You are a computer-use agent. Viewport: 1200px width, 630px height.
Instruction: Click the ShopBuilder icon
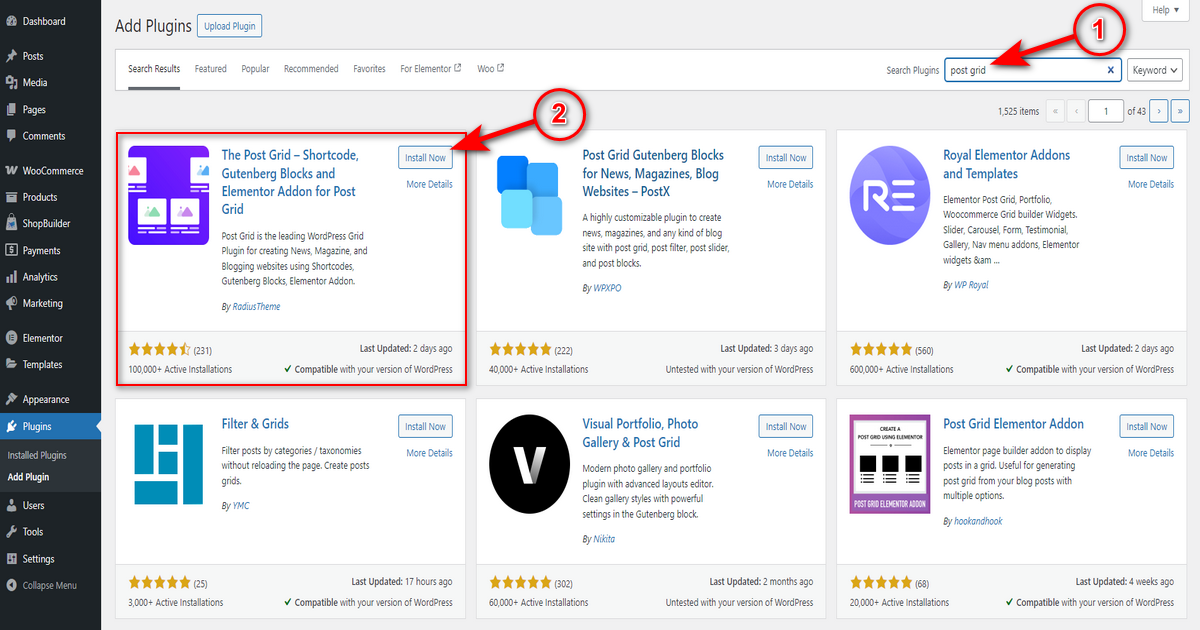(11, 224)
